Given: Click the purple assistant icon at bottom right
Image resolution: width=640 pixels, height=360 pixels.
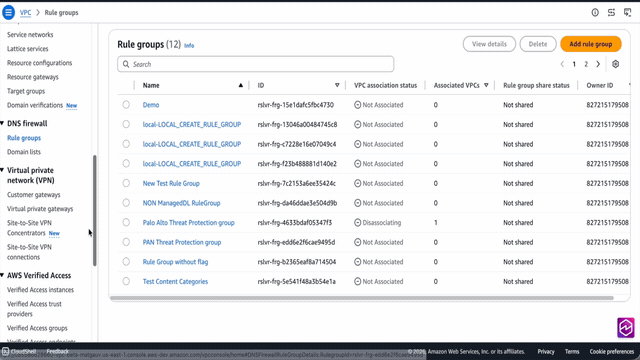Looking at the screenshot, I should (625, 327).
